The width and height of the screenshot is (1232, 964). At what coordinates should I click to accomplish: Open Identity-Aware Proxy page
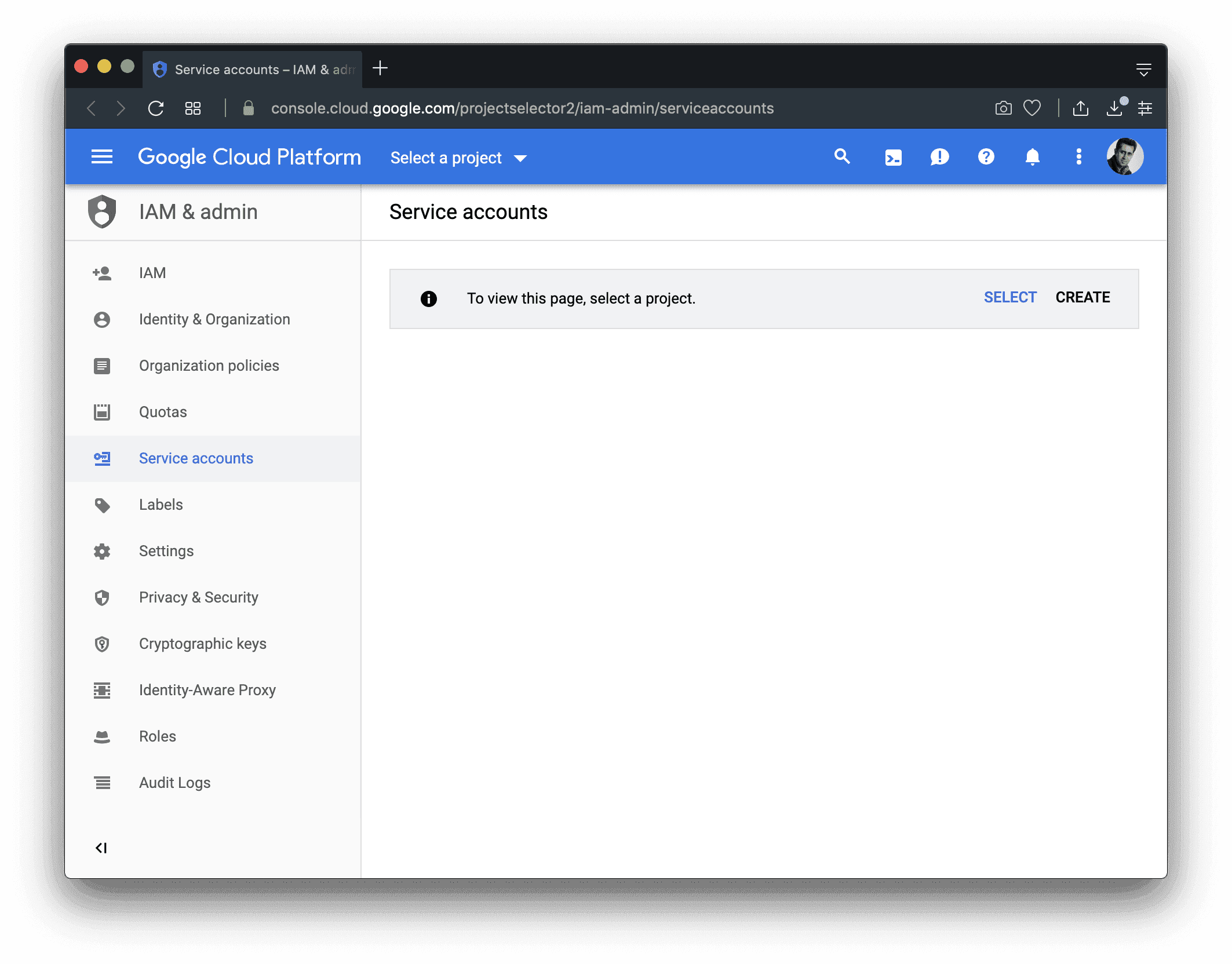coord(207,690)
